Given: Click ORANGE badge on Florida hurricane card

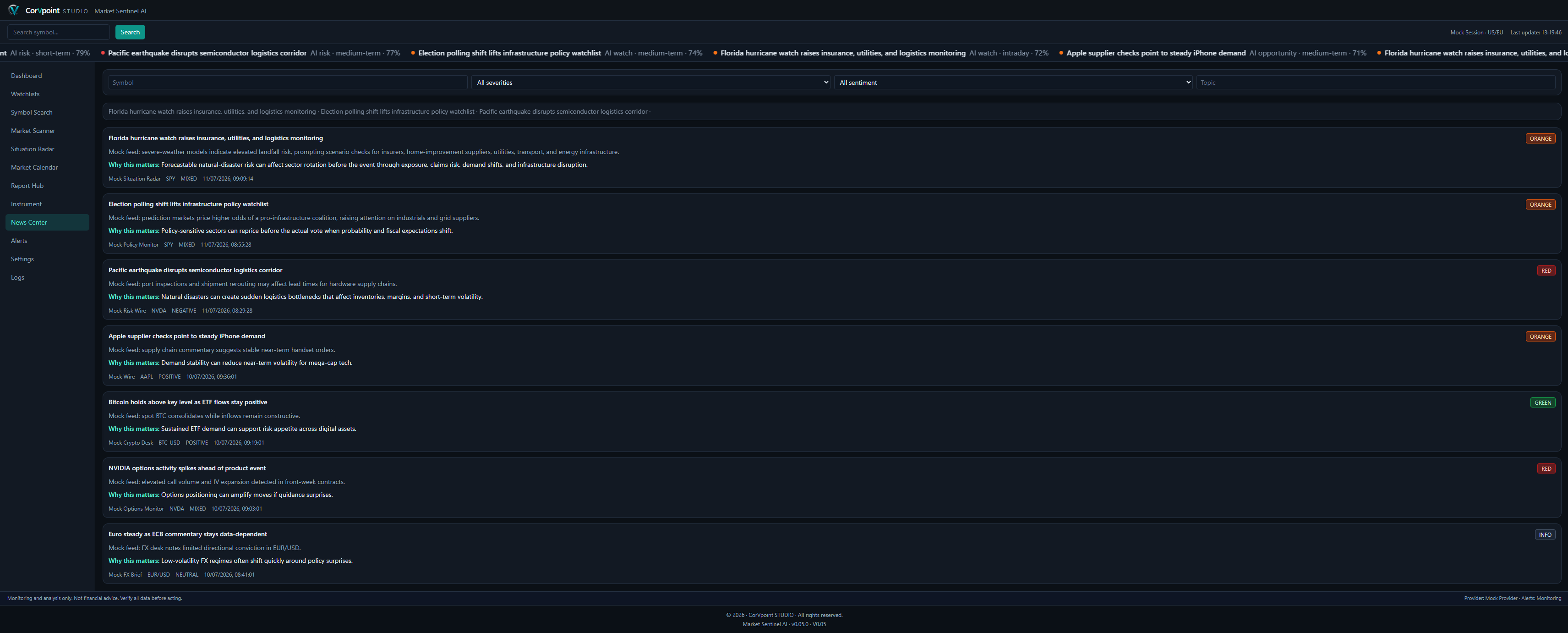Looking at the screenshot, I should click(1540, 138).
